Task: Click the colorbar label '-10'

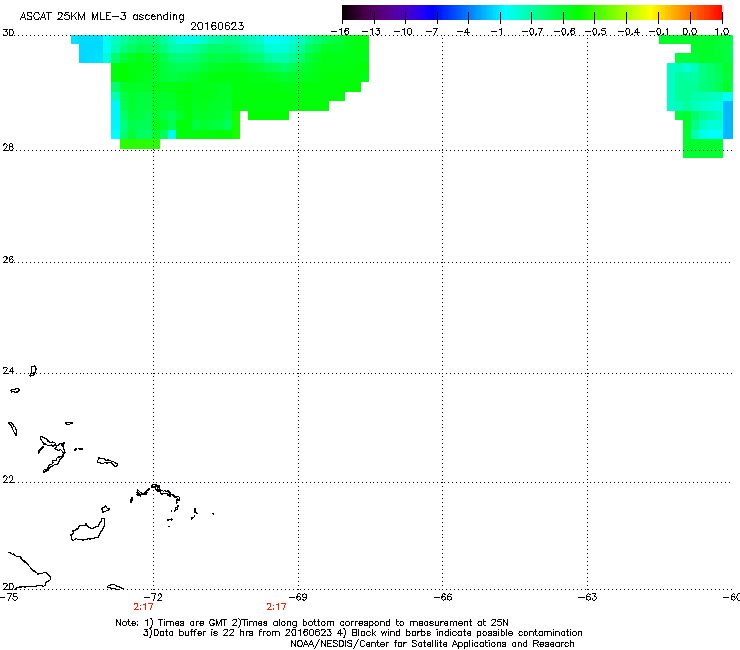Action: pyautogui.click(x=403, y=32)
